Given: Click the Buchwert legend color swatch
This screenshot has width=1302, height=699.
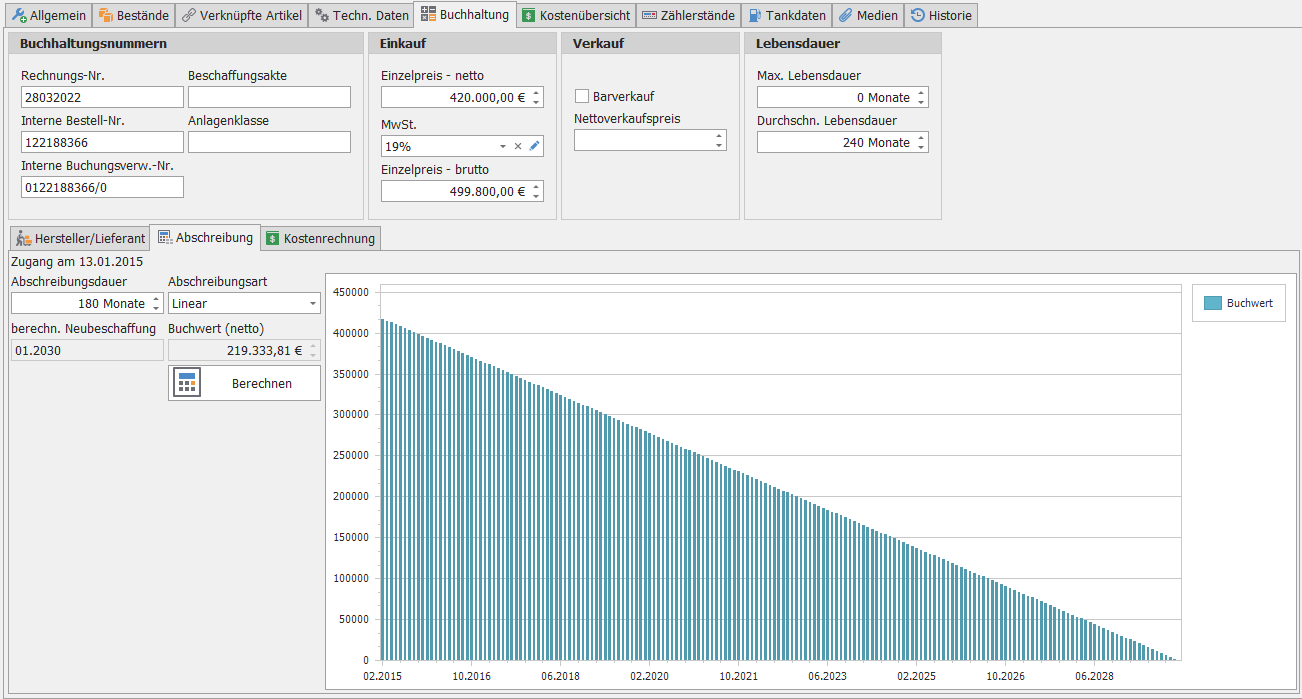Looking at the screenshot, I should tap(1212, 303).
